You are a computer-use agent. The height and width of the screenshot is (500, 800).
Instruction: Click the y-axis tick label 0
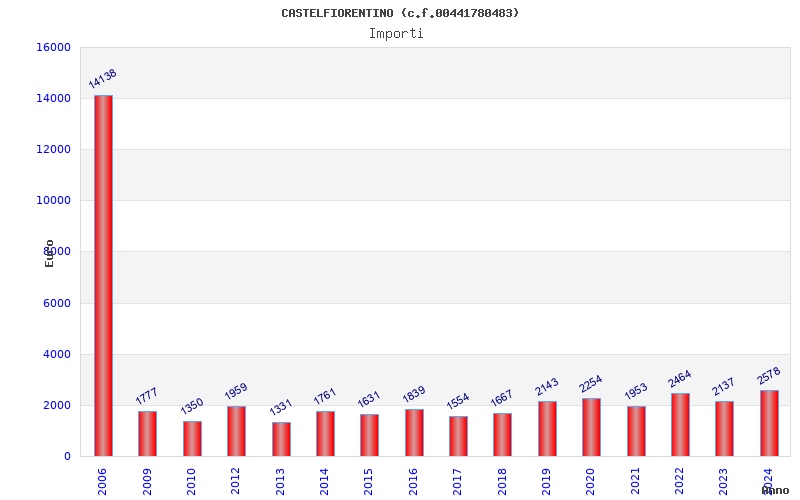tap(67, 456)
